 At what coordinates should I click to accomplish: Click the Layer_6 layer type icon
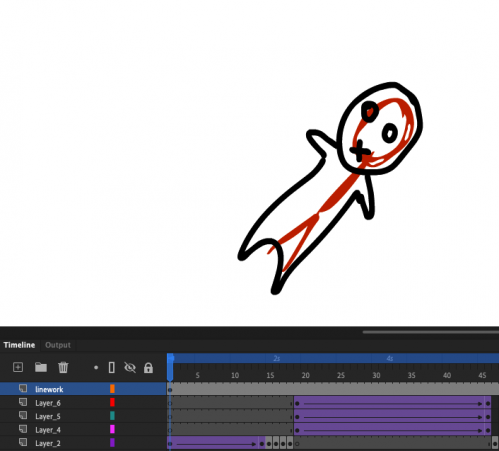tap(23, 402)
